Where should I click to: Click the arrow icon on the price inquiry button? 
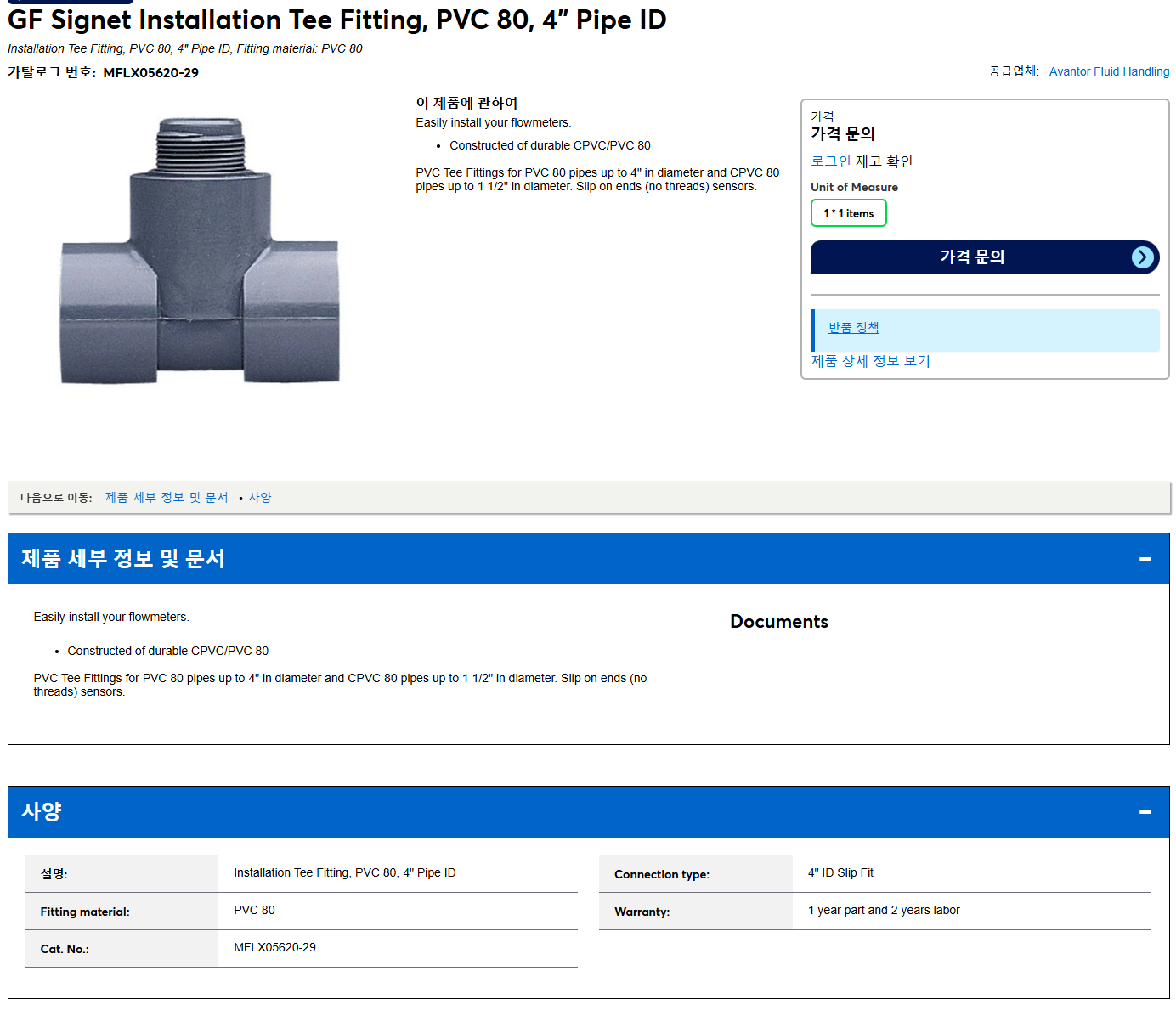coord(1143,257)
